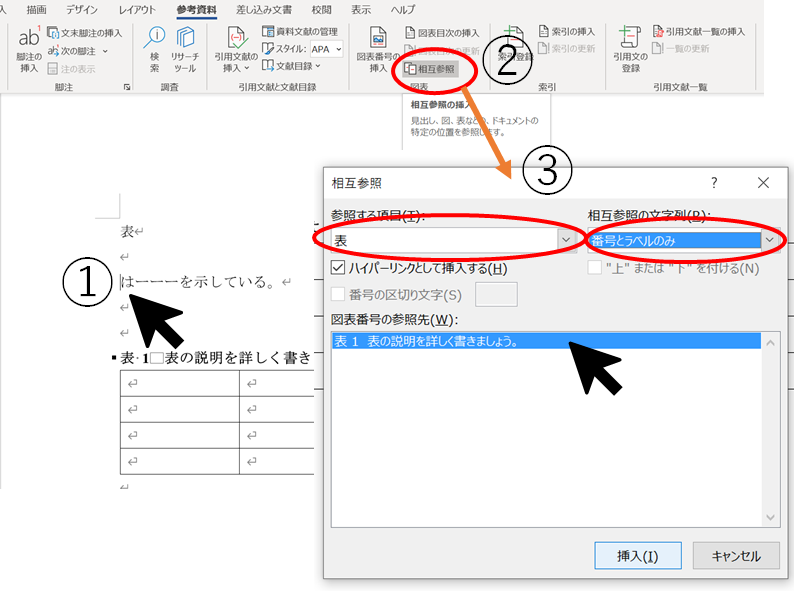The height and width of the screenshot is (591, 794).
Task: Click the text はーーーを示している。
Action: [198, 282]
